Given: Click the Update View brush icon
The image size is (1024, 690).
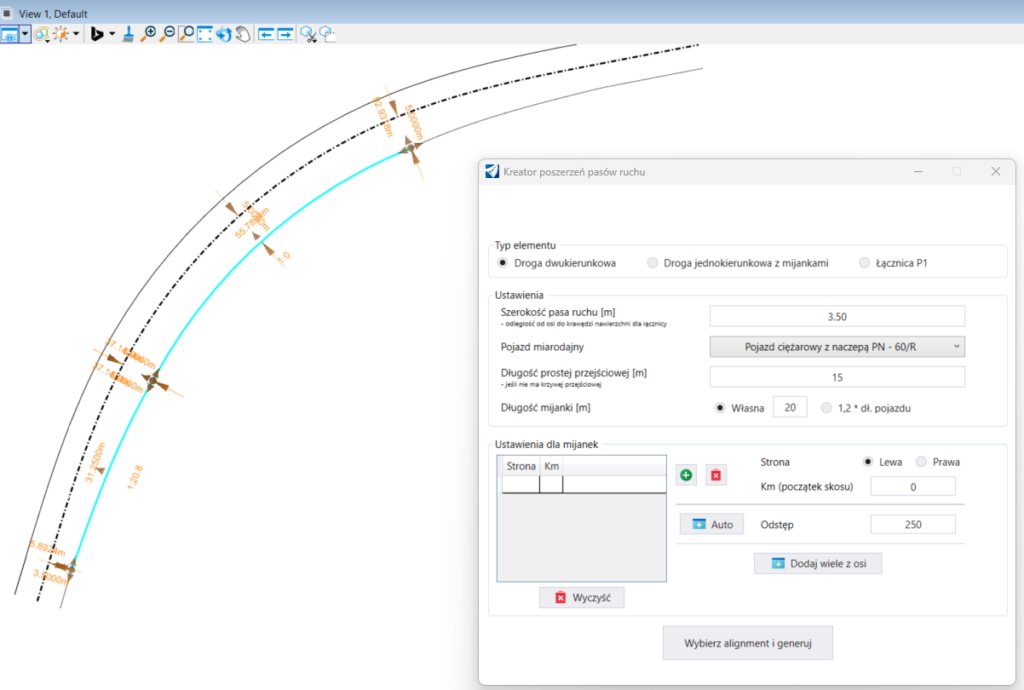Looking at the screenshot, I should (129, 34).
